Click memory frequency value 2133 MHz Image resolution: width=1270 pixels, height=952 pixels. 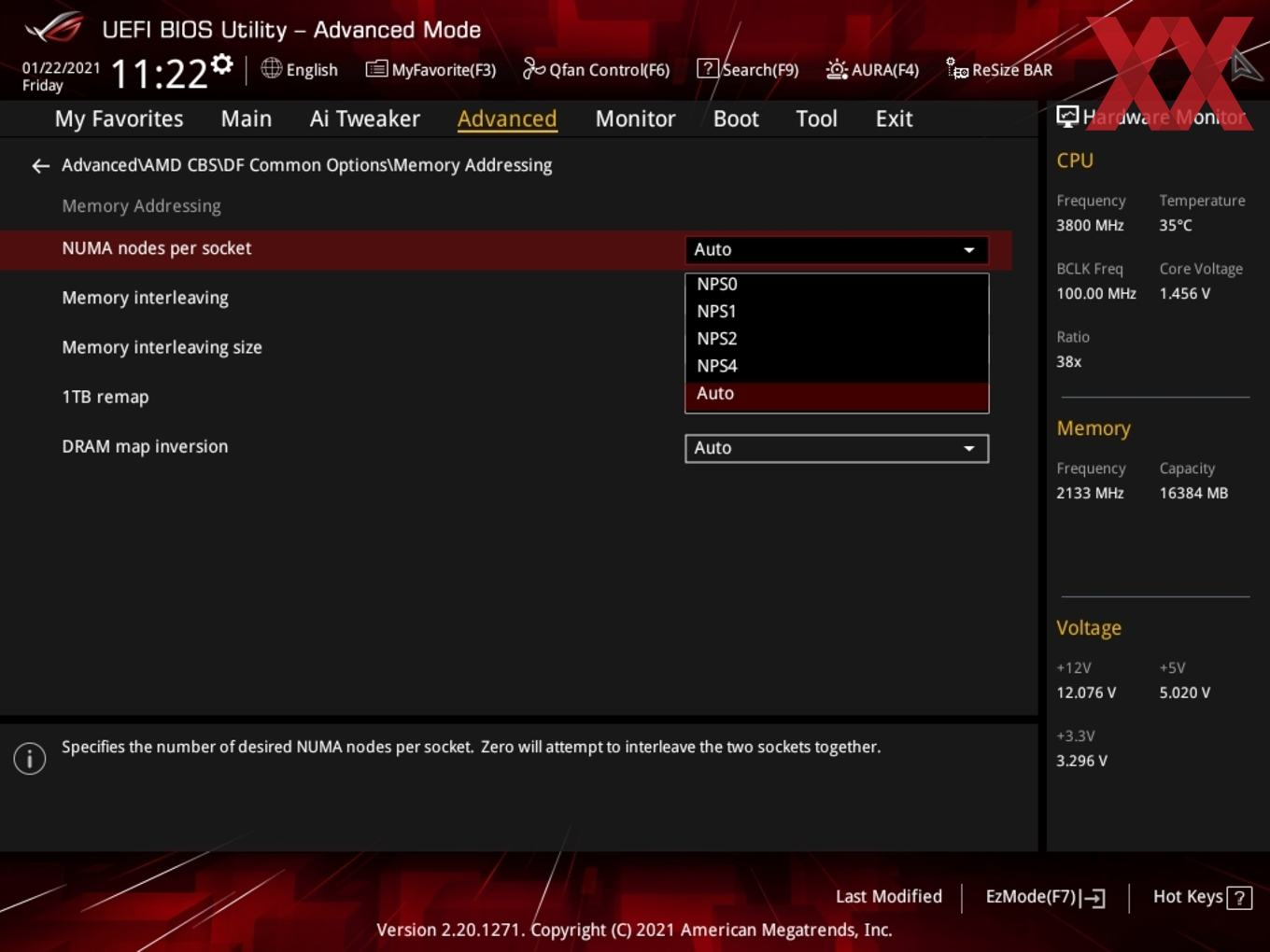click(1090, 493)
